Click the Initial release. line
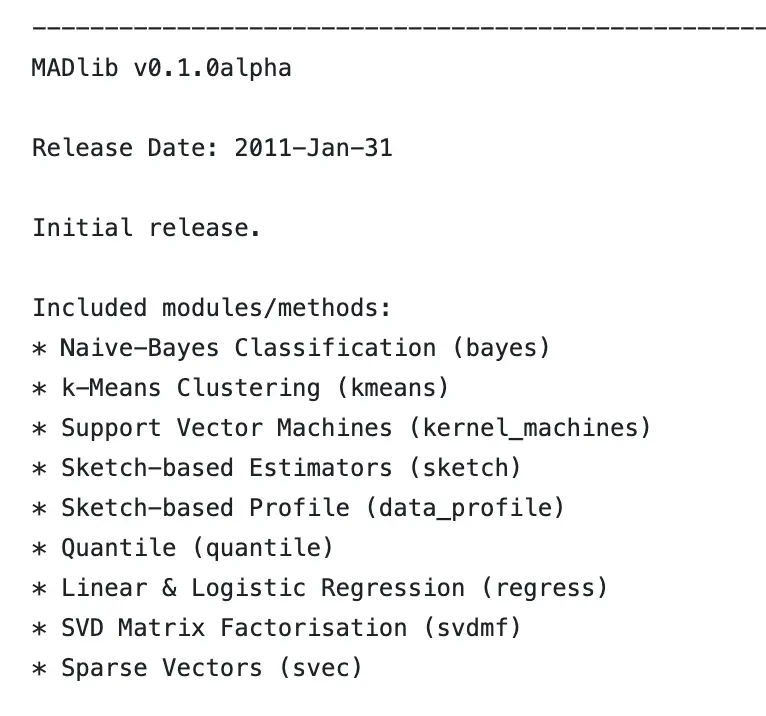The height and width of the screenshot is (716, 766). pos(147,228)
